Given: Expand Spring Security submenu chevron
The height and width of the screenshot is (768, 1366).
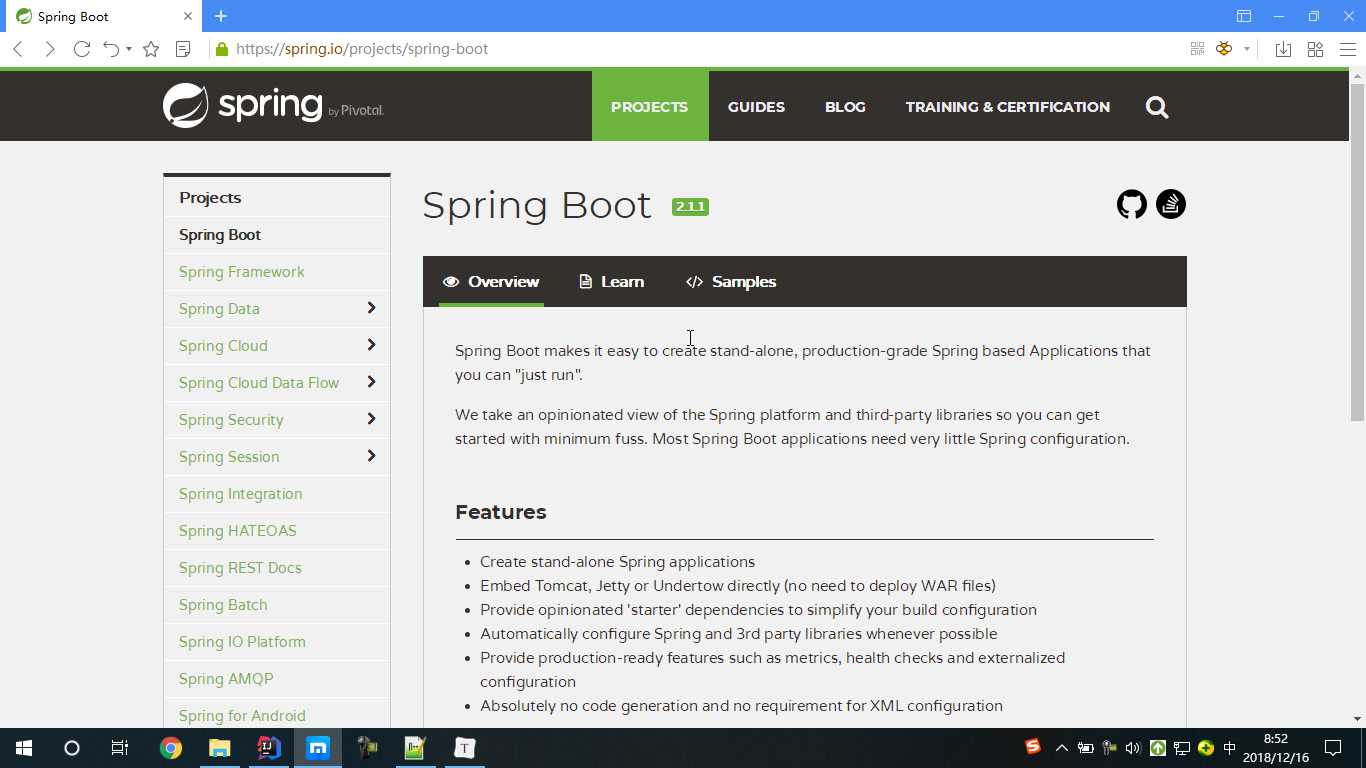Looking at the screenshot, I should pos(371,419).
